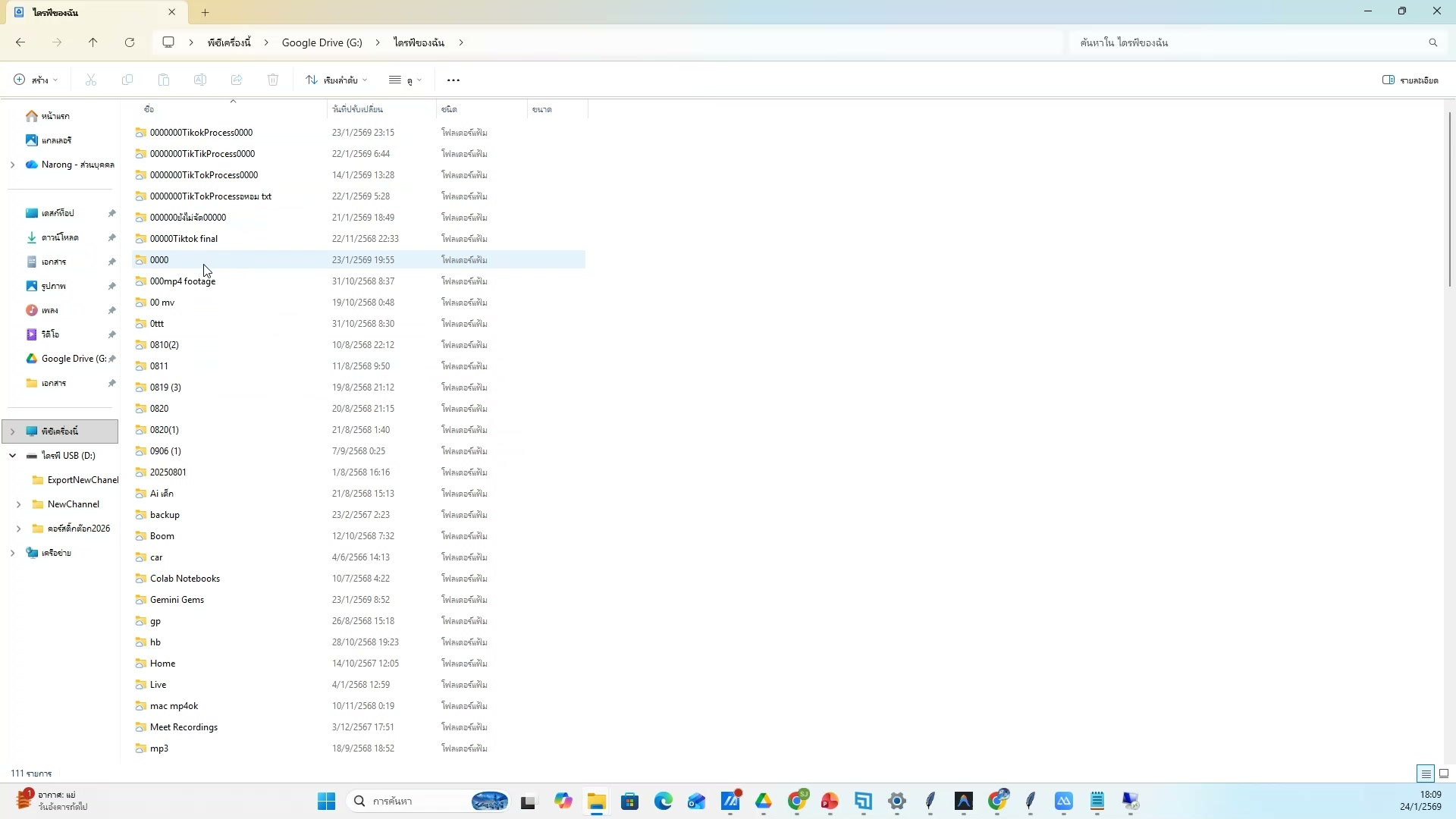This screenshot has height=819, width=1456.
Task: Open a new File Explorer tab with the plus button
Action: pyautogui.click(x=206, y=12)
